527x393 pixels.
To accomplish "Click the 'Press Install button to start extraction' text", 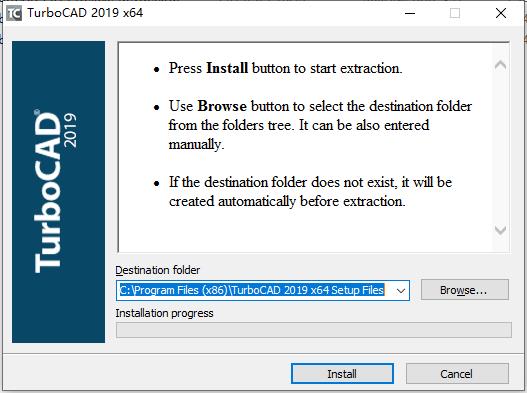I will coord(285,68).
